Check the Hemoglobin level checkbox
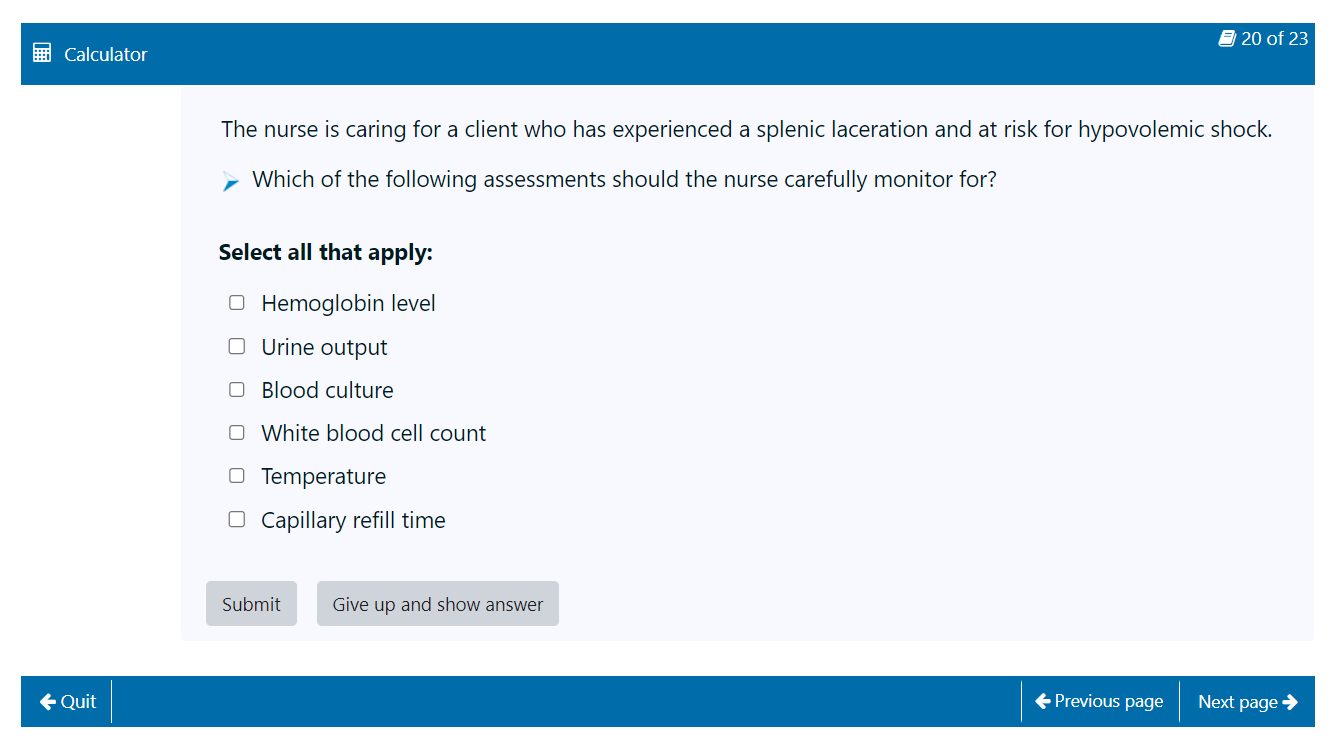The width and height of the screenshot is (1337, 747). (237, 303)
